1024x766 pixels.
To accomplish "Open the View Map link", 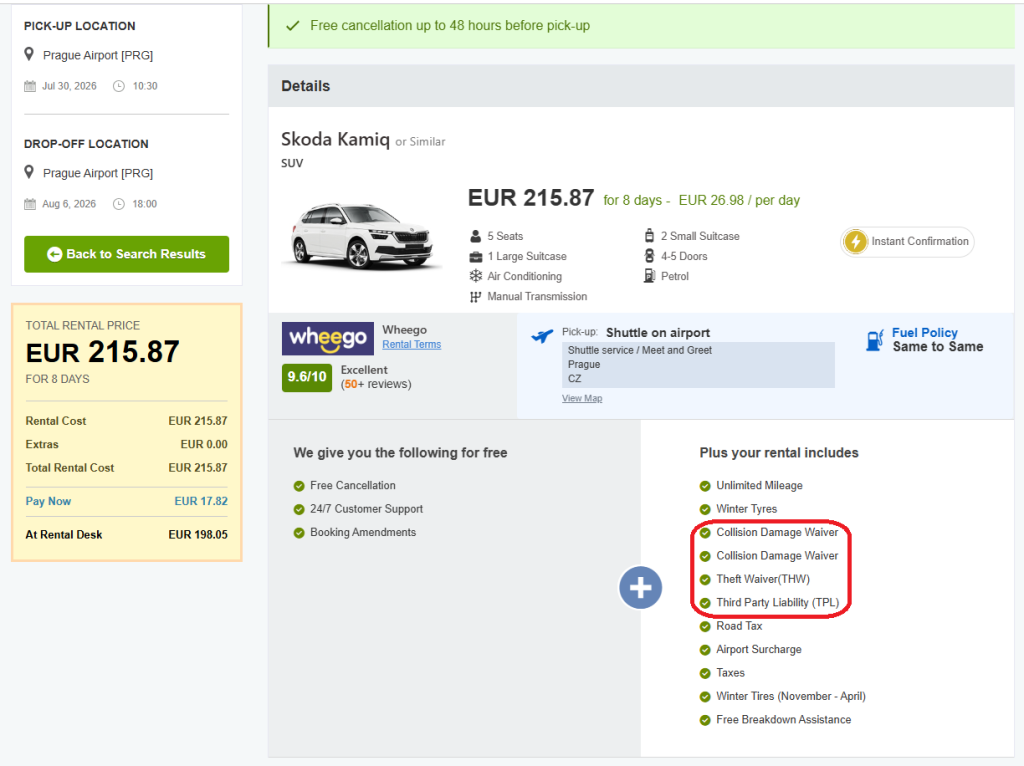I will (581, 398).
